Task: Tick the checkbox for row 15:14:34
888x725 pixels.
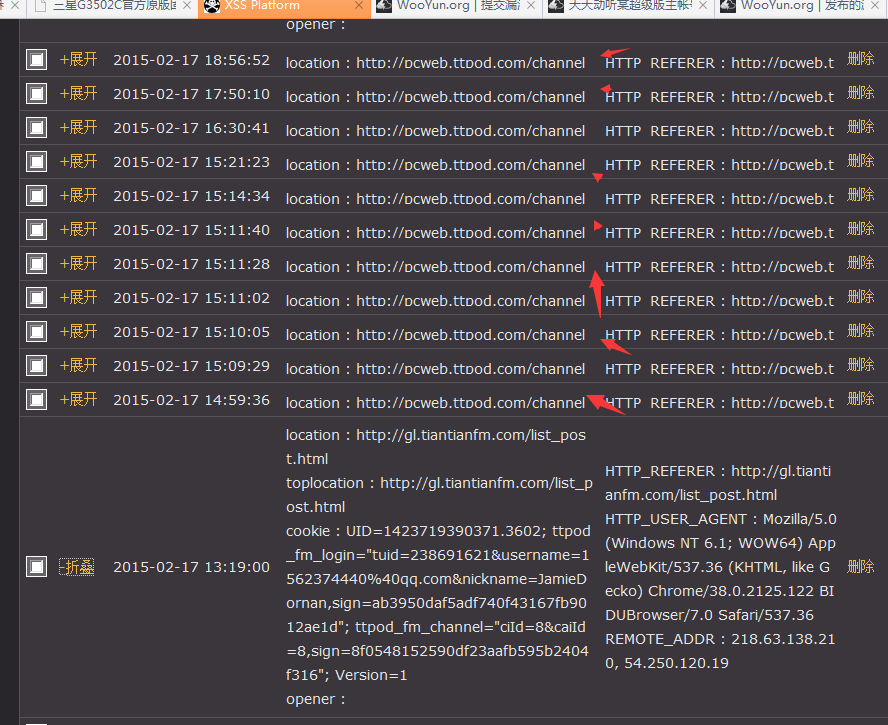Action: click(36, 195)
